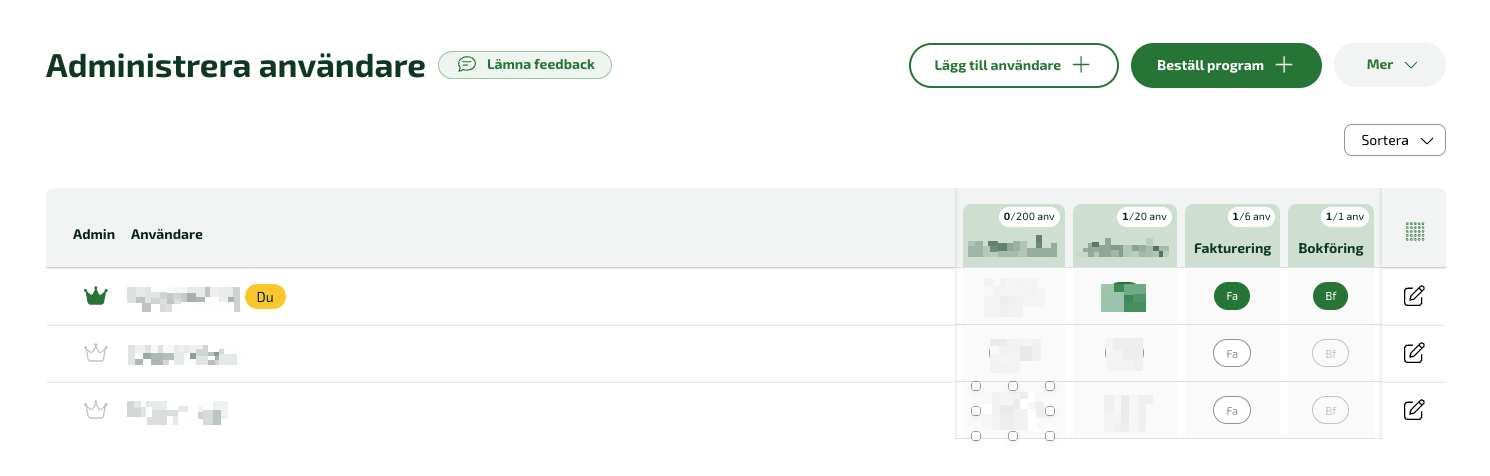Expand the Mer dropdown menu
1490x476 pixels.
(x=1390, y=65)
